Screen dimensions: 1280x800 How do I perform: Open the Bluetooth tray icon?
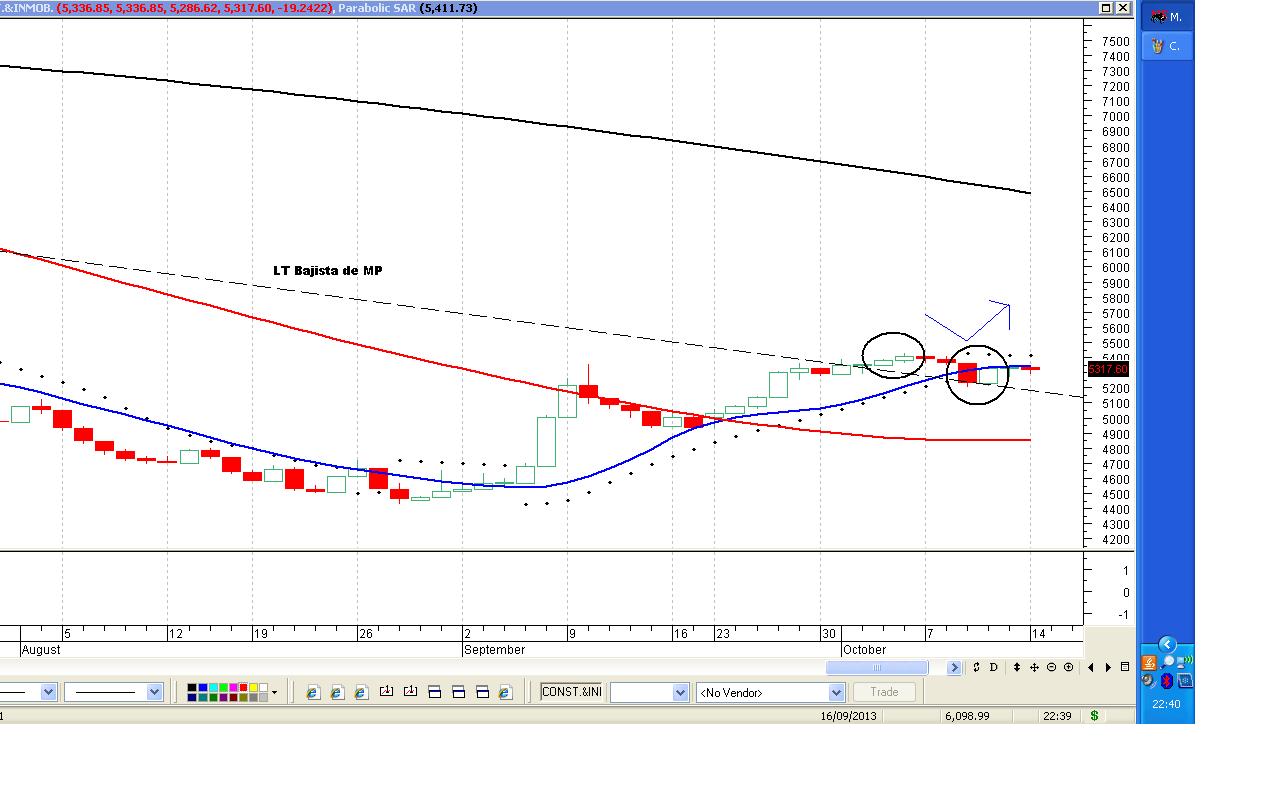(x=1168, y=681)
